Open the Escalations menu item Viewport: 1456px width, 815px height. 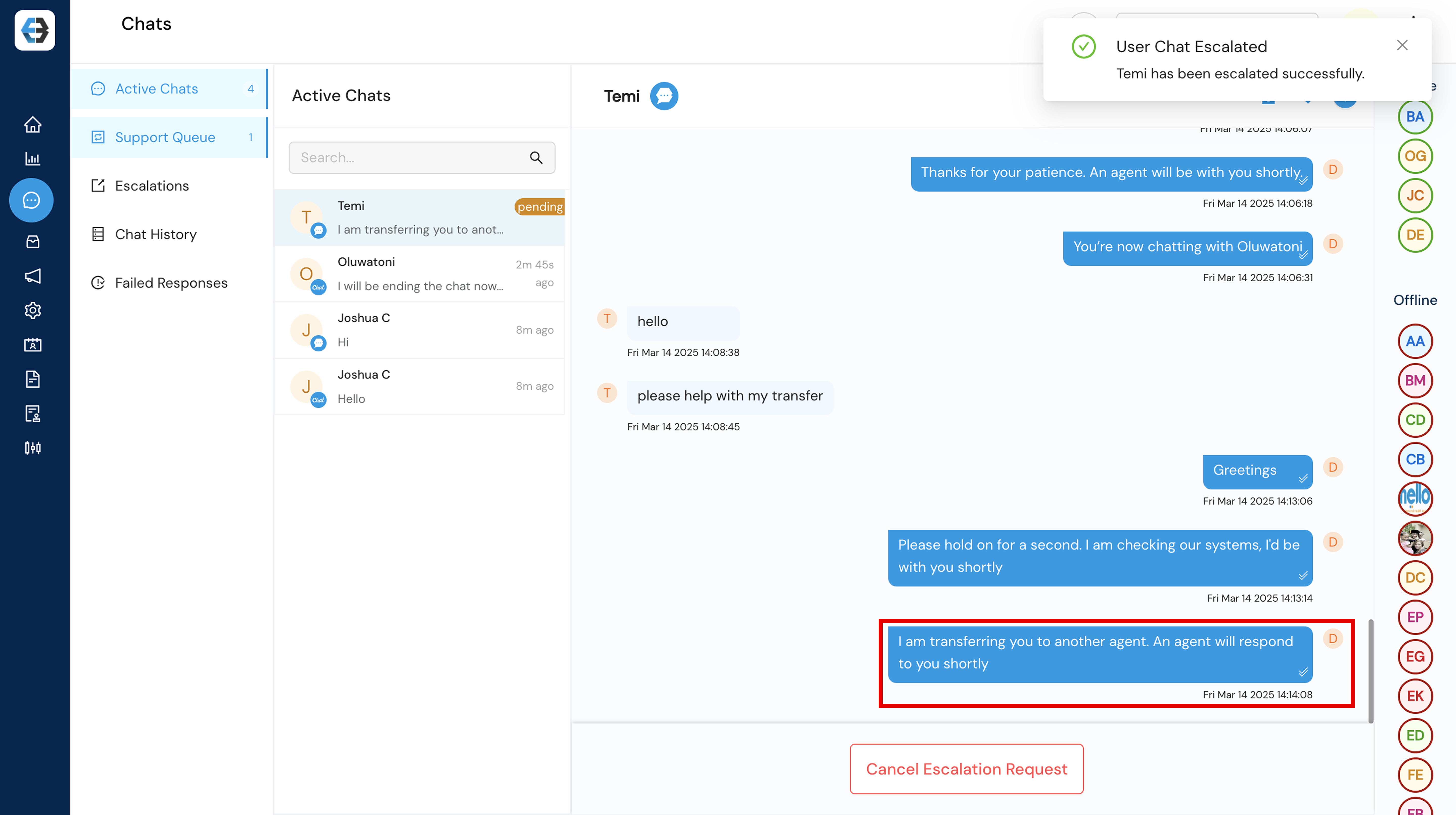click(x=169, y=186)
